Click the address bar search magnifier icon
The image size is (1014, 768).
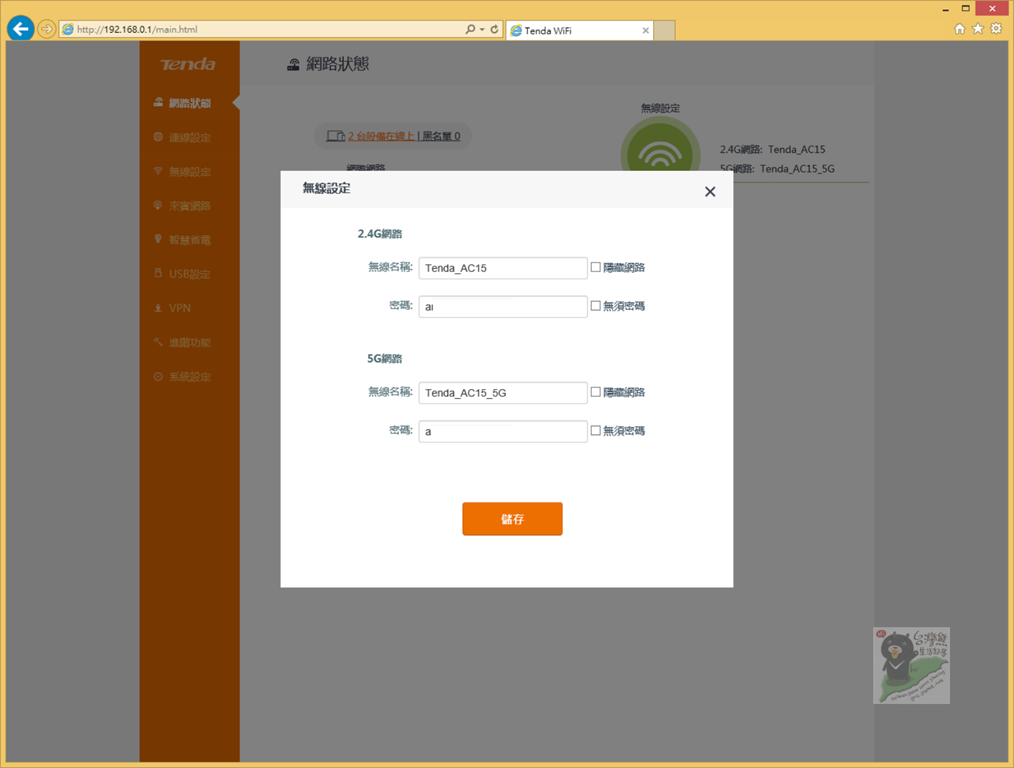tap(470, 29)
